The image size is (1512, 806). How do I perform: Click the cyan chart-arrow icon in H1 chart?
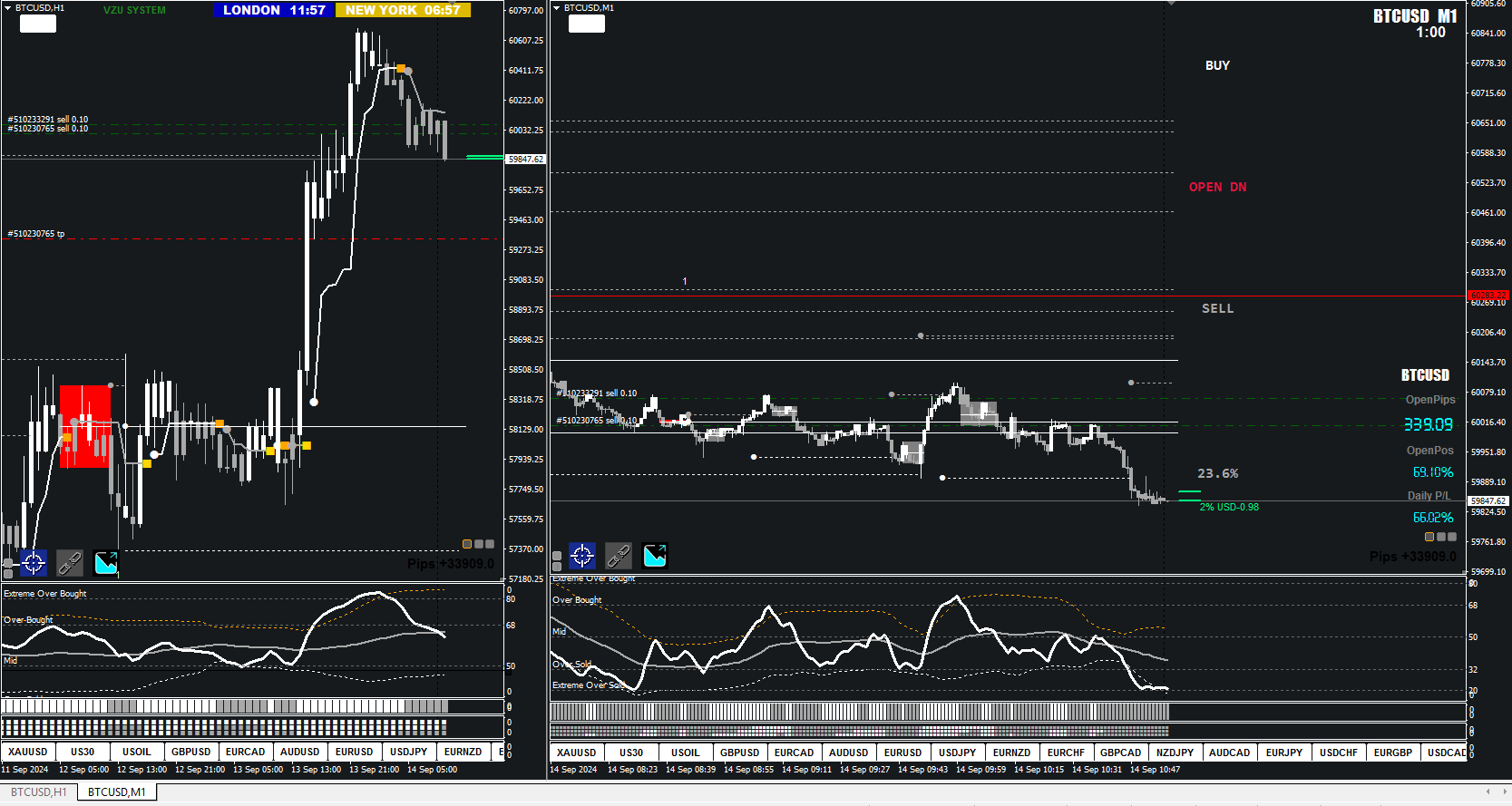tap(106, 563)
